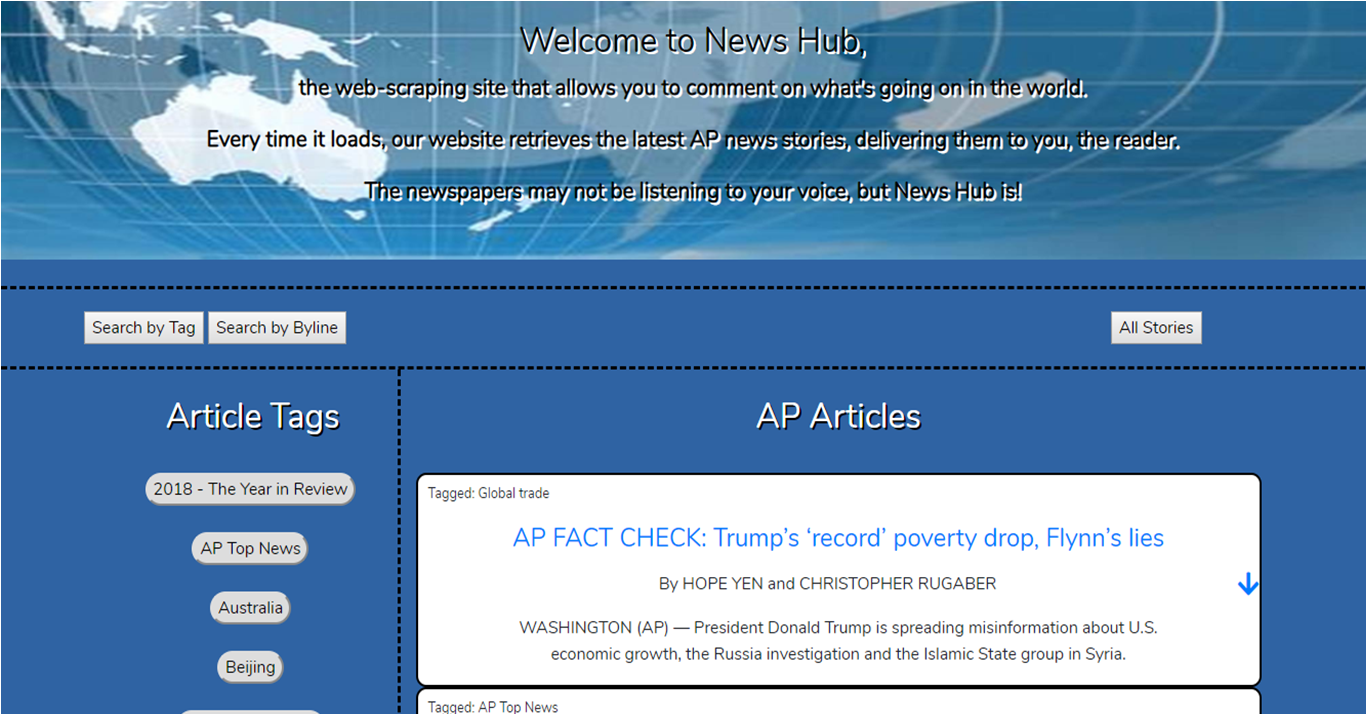Open the AP FACT CHECK article headline link
This screenshot has height=715, width=1367.
click(x=838, y=538)
